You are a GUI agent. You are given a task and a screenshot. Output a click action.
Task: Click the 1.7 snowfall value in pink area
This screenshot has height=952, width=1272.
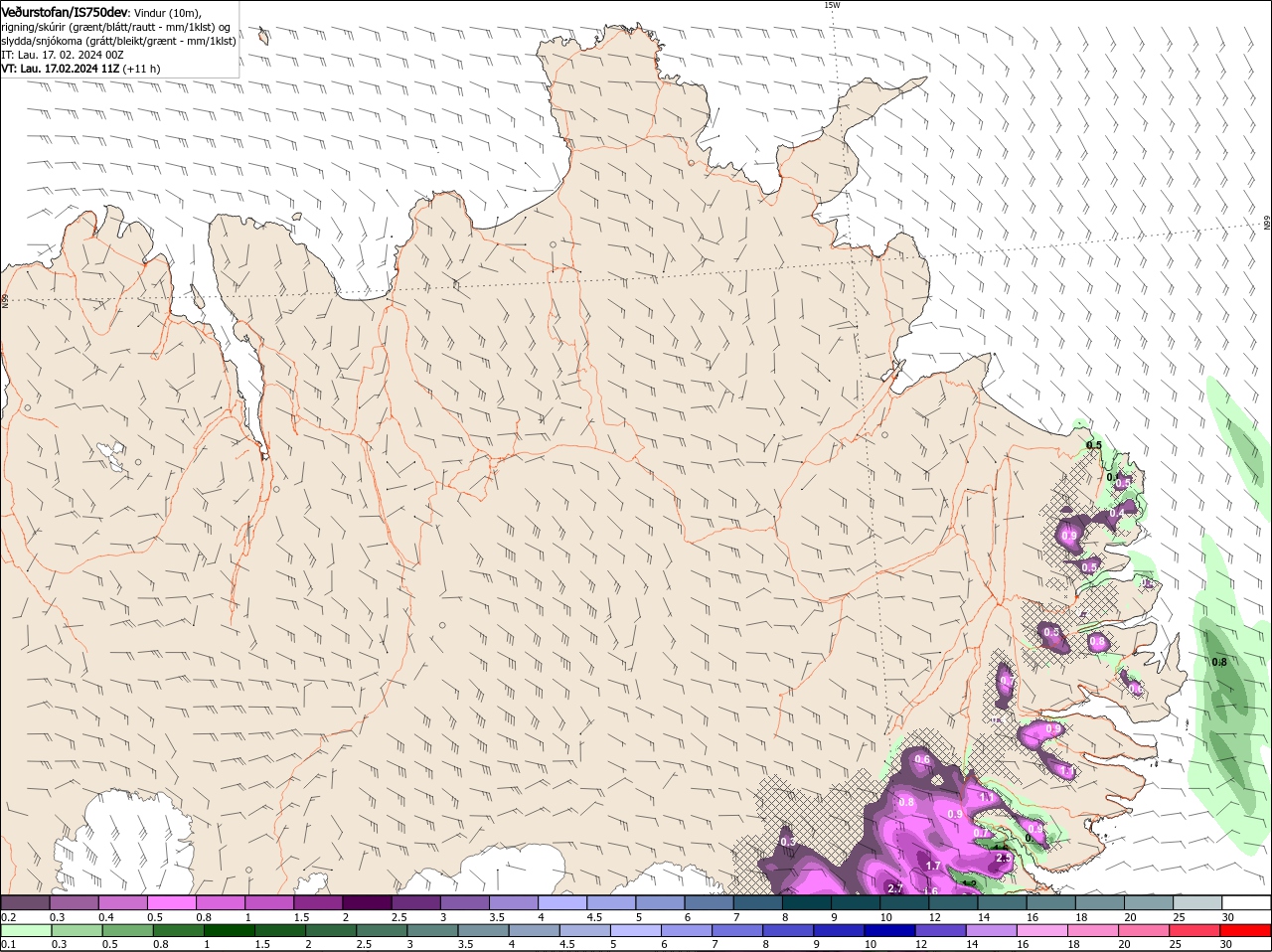[x=933, y=867]
